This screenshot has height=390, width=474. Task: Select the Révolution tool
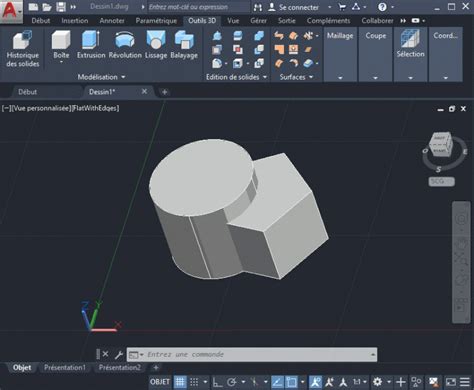pyautogui.click(x=125, y=44)
